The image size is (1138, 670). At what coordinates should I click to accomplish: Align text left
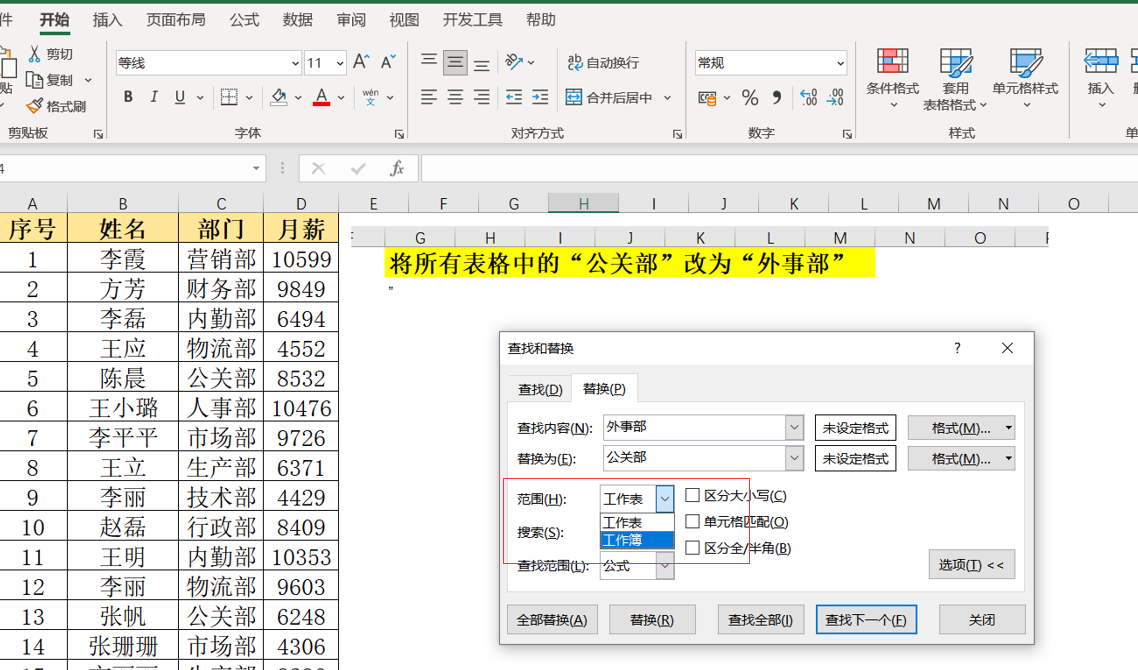[x=429, y=97]
